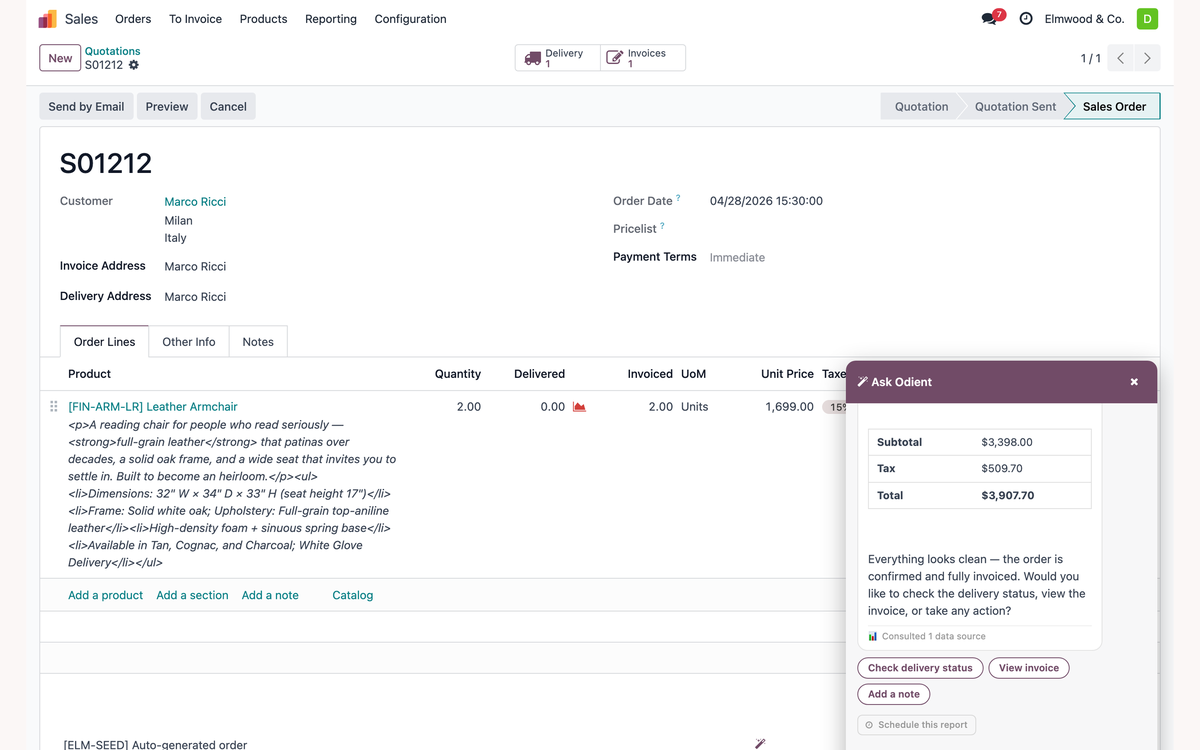The image size is (1200, 750).
Task: Click the Invoiced column header
Action: 650,374
